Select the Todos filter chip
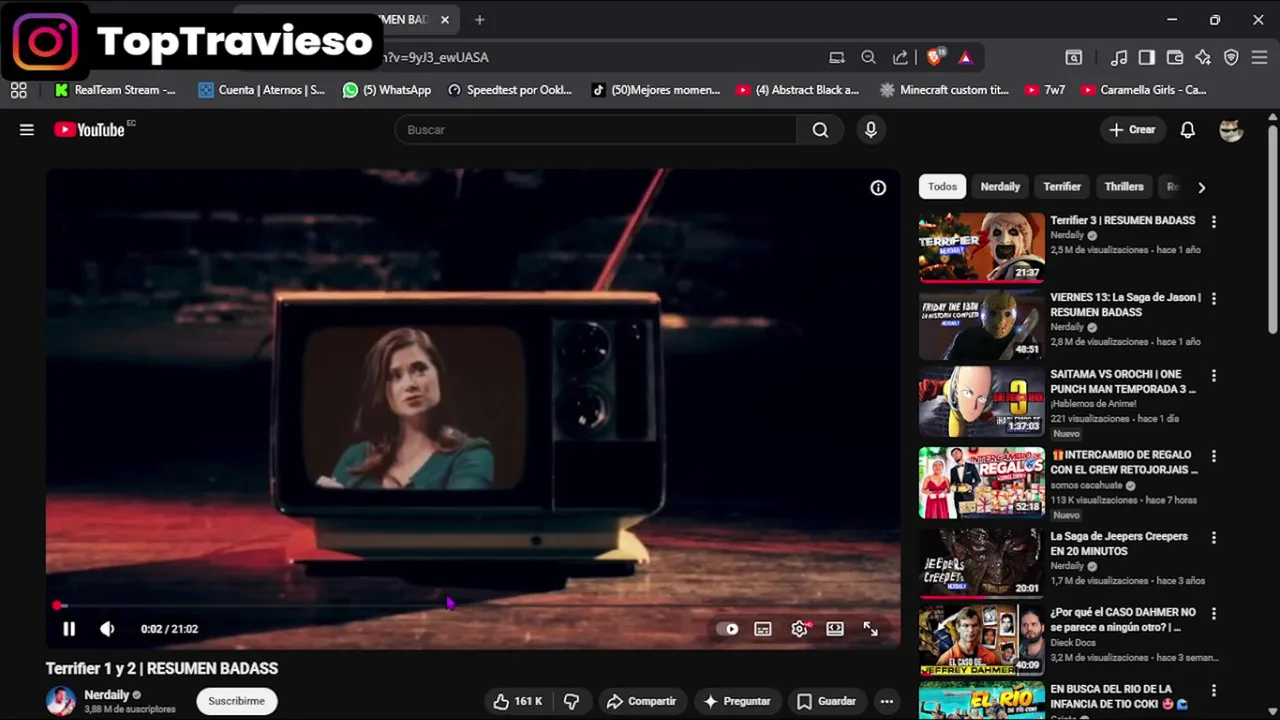This screenshot has height=720, width=1280. pos(942,187)
